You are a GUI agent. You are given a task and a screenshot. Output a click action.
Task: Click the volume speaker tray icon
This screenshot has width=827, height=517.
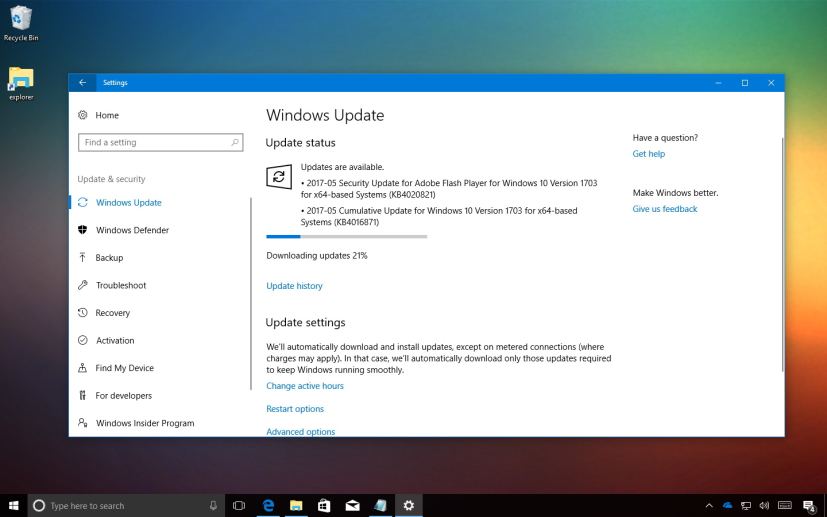(764, 506)
